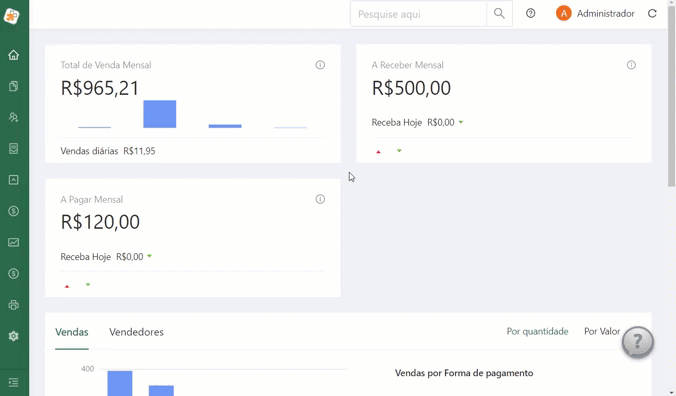
Task: Open the chart reports sidebar icon
Action: [13, 242]
